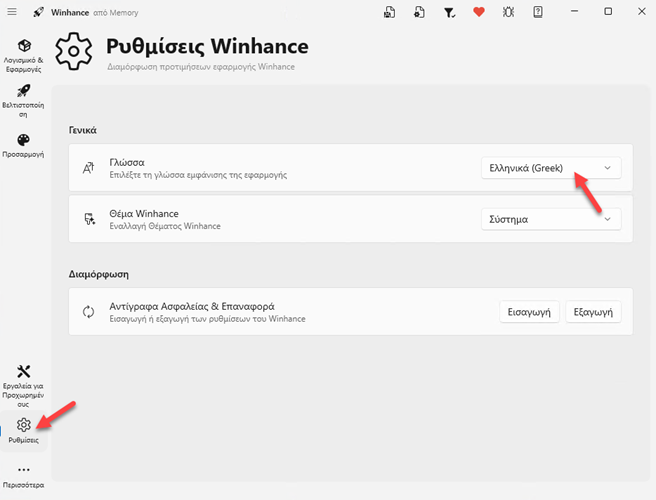Click the bug report icon

coord(508,12)
